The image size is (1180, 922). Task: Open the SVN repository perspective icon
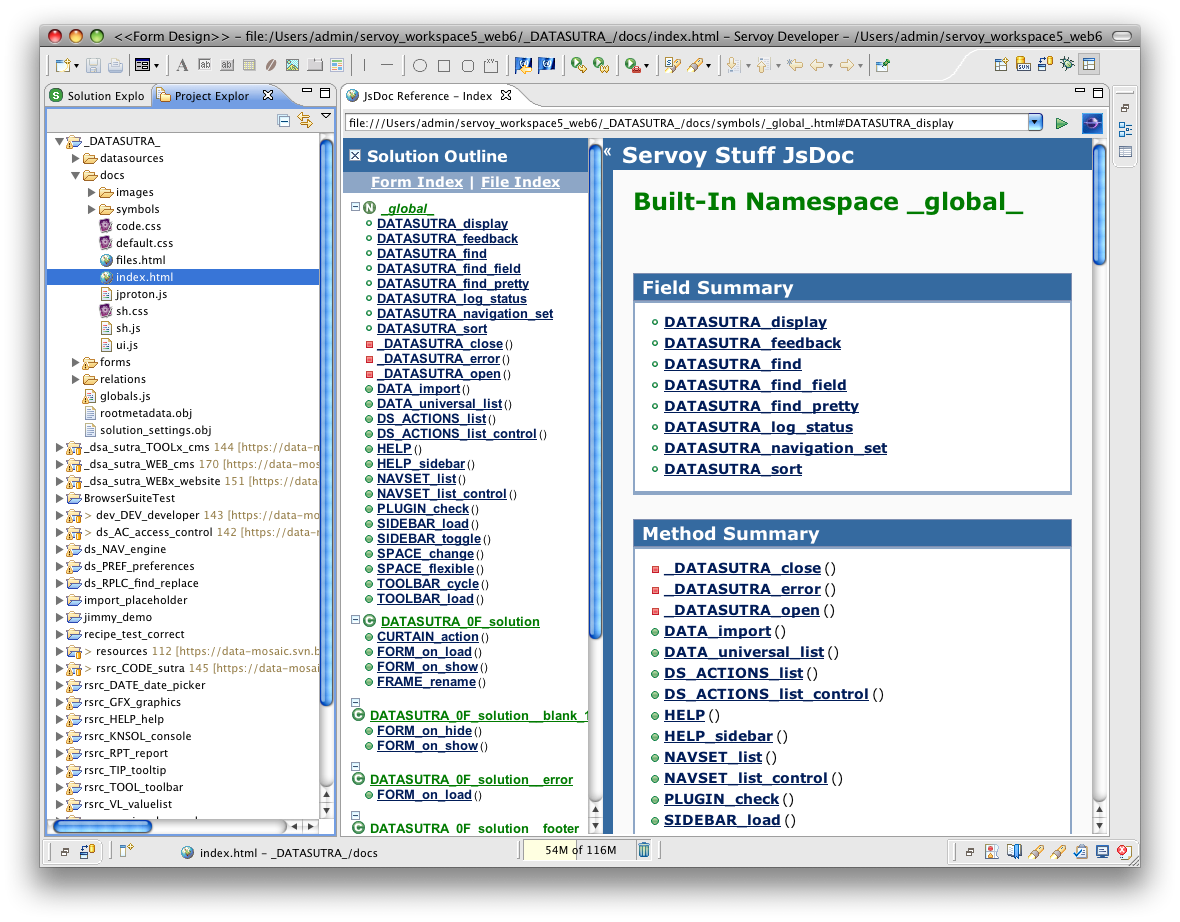[1023, 64]
